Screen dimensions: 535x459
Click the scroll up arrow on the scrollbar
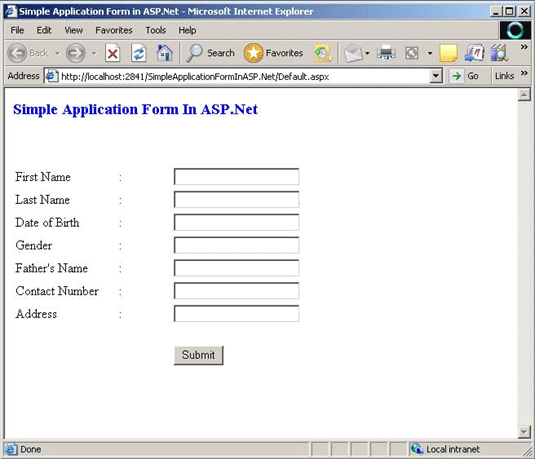(524, 95)
